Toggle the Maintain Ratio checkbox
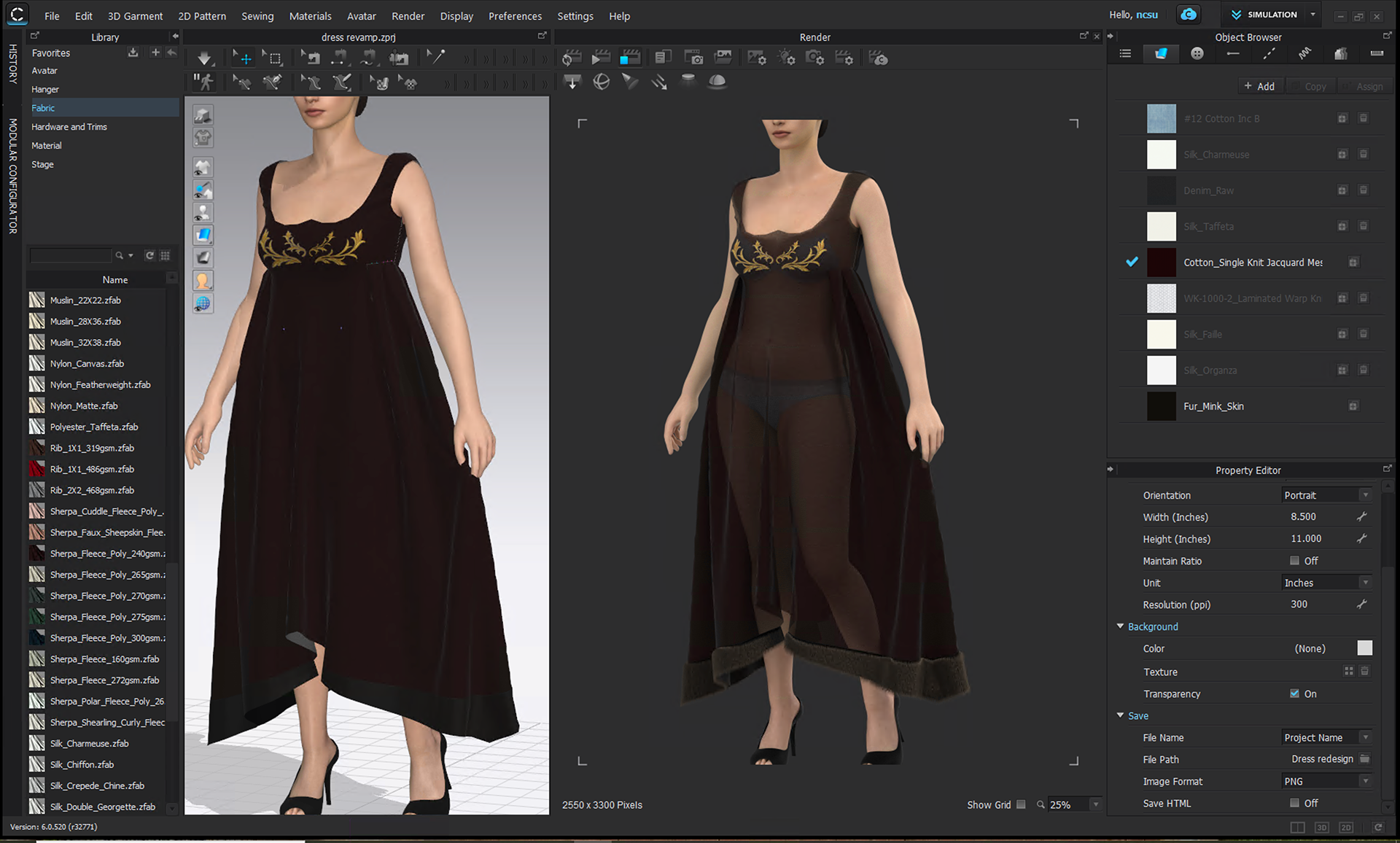The image size is (1400, 843). [1294, 561]
